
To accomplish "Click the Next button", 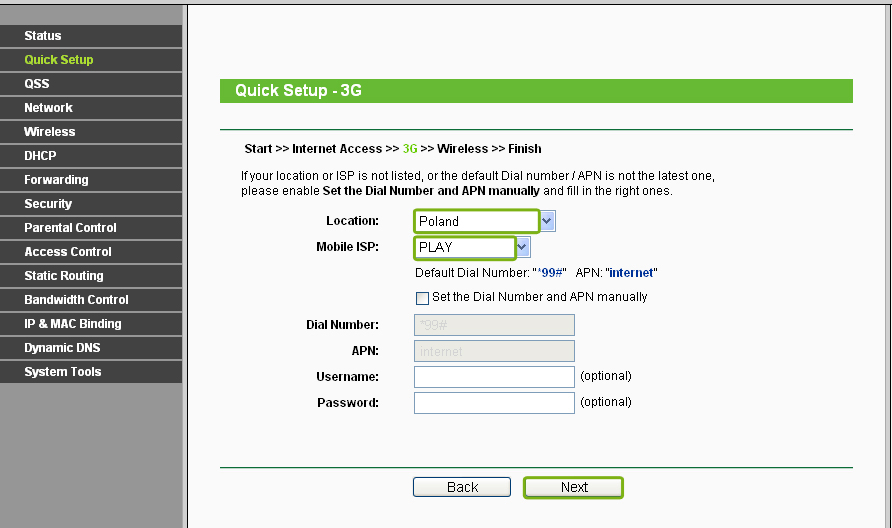I will tap(573, 487).
